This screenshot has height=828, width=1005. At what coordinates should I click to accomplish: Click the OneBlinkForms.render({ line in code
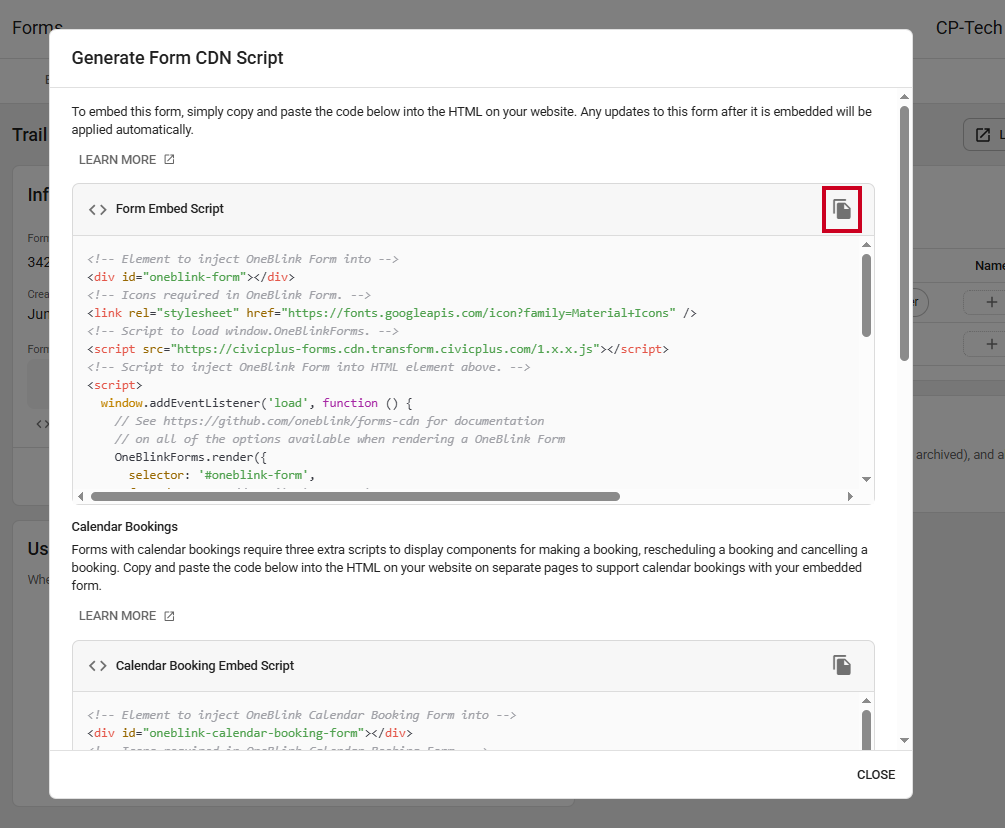(190, 457)
